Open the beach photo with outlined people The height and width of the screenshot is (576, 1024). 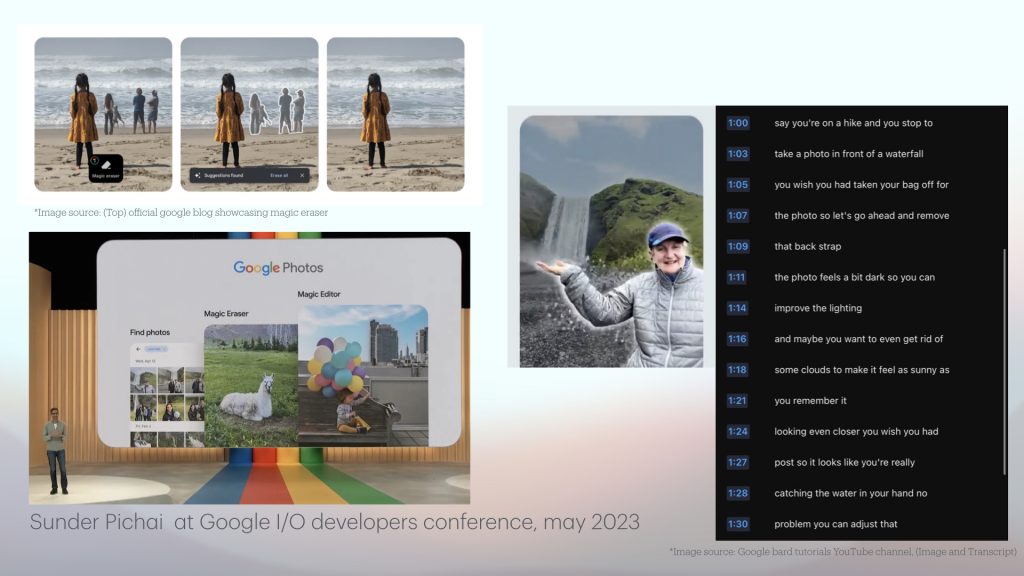click(249, 114)
